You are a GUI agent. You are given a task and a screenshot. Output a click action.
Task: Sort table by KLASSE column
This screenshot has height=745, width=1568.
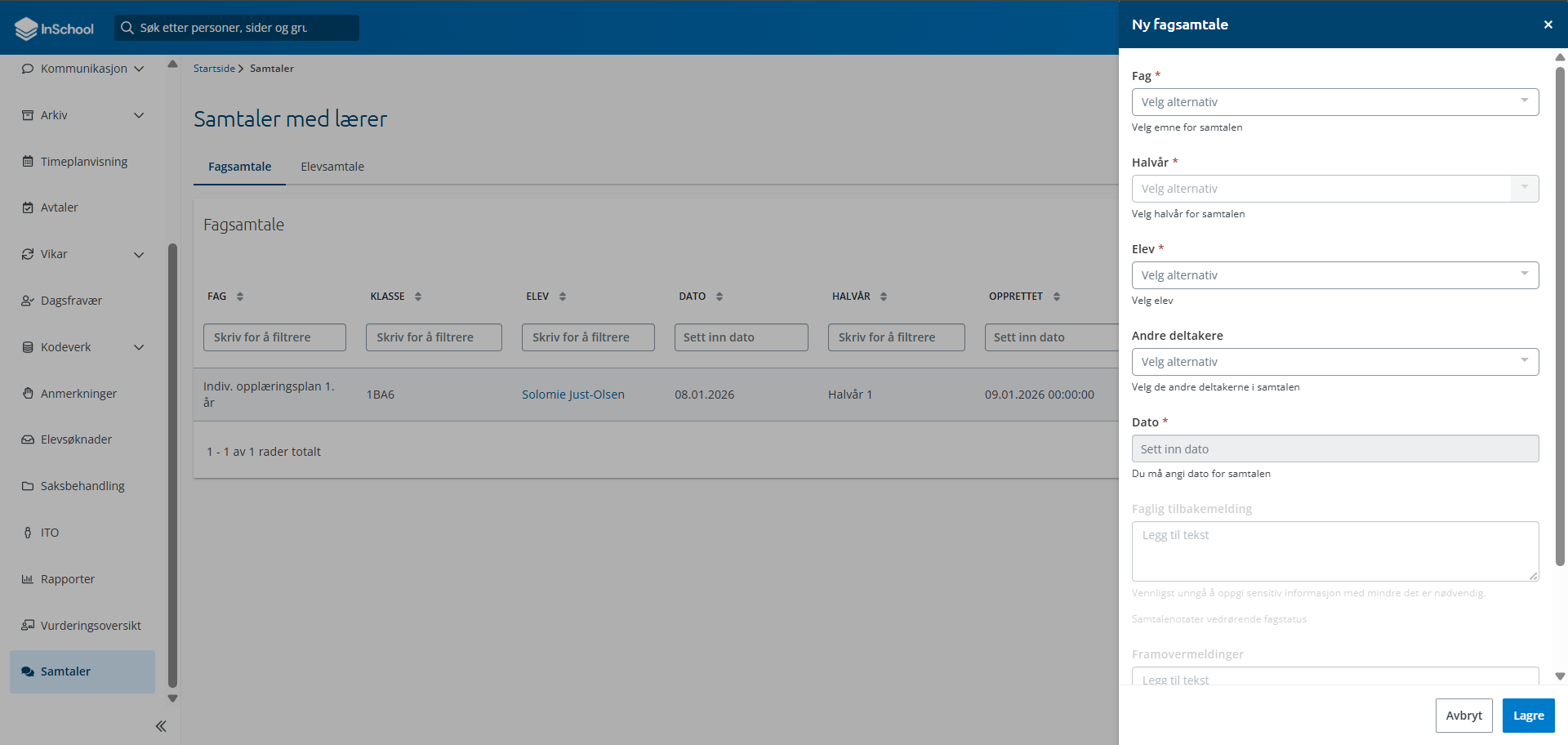point(418,297)
